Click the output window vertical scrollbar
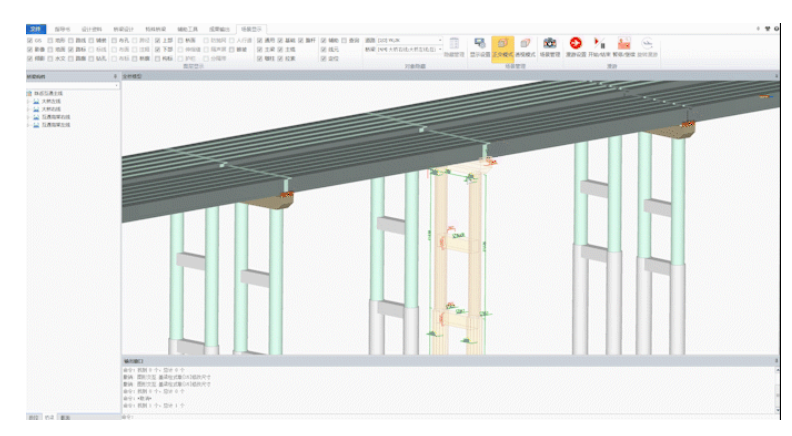Image resolution: width=792 pixels, height=436 pixels. coord(777,390)
